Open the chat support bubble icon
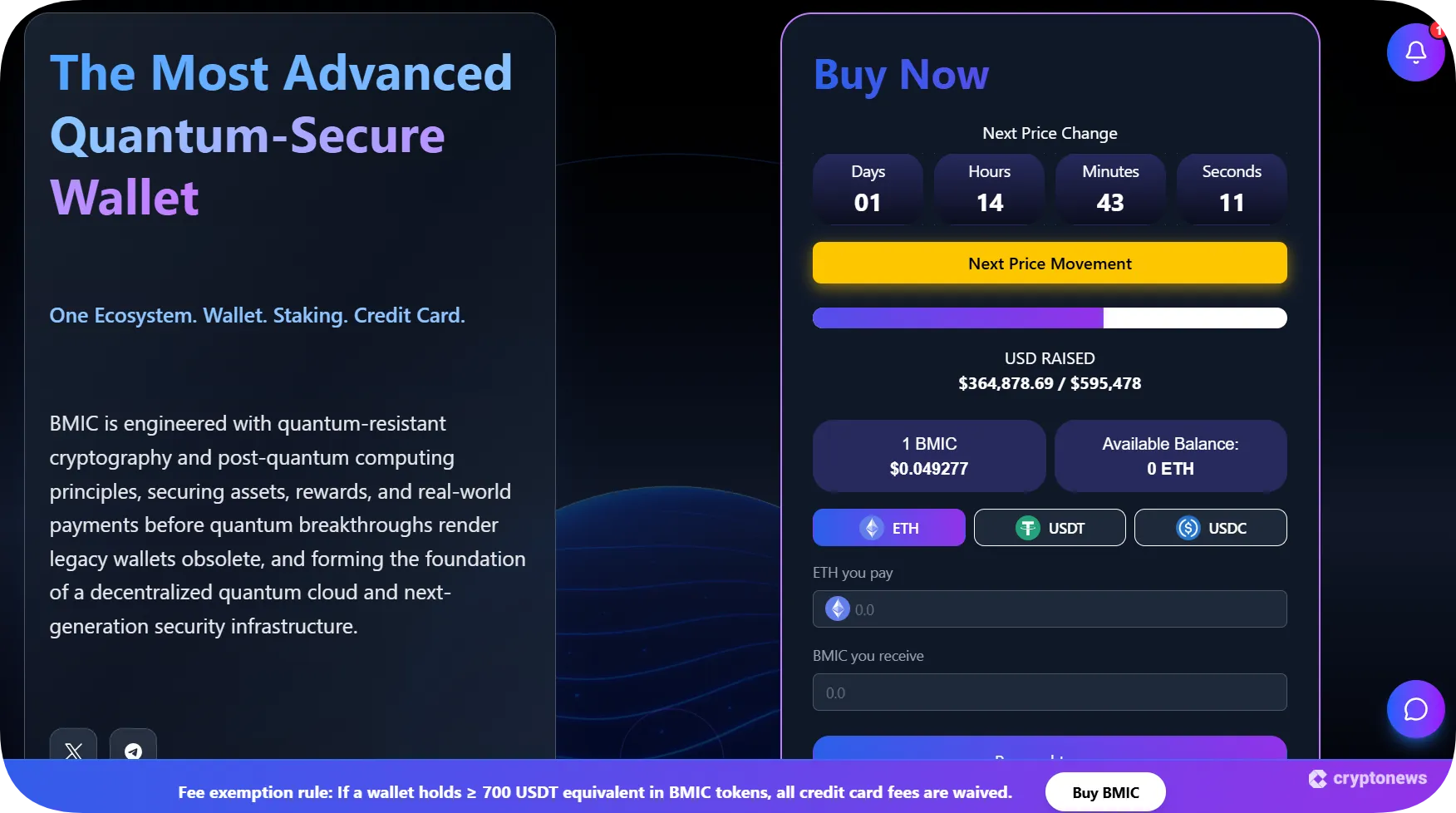This screenshot has width=1456, height=813. (x=1416, y=709)
